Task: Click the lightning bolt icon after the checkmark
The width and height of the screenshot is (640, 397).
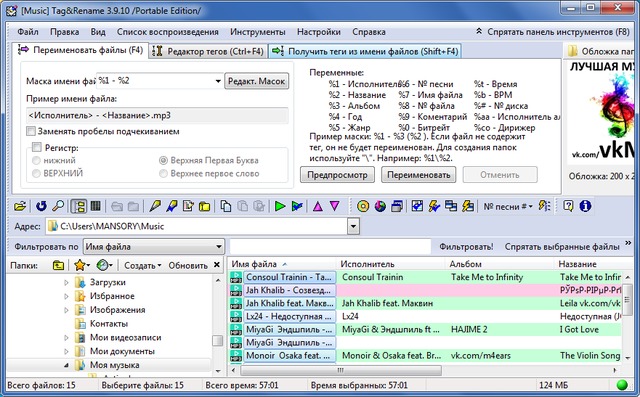Action: coord(434,206)
